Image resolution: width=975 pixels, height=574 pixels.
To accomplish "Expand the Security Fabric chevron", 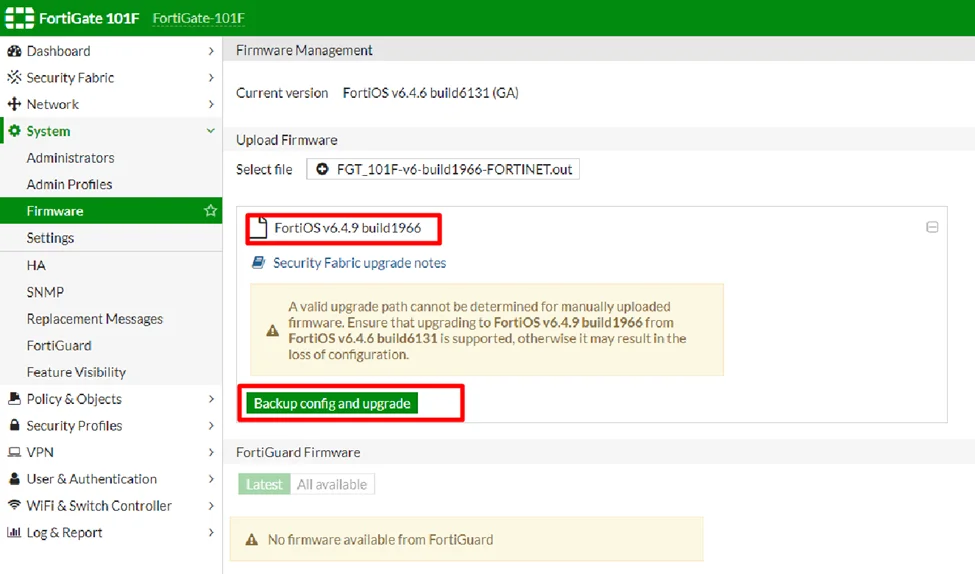I will (211, 77).
